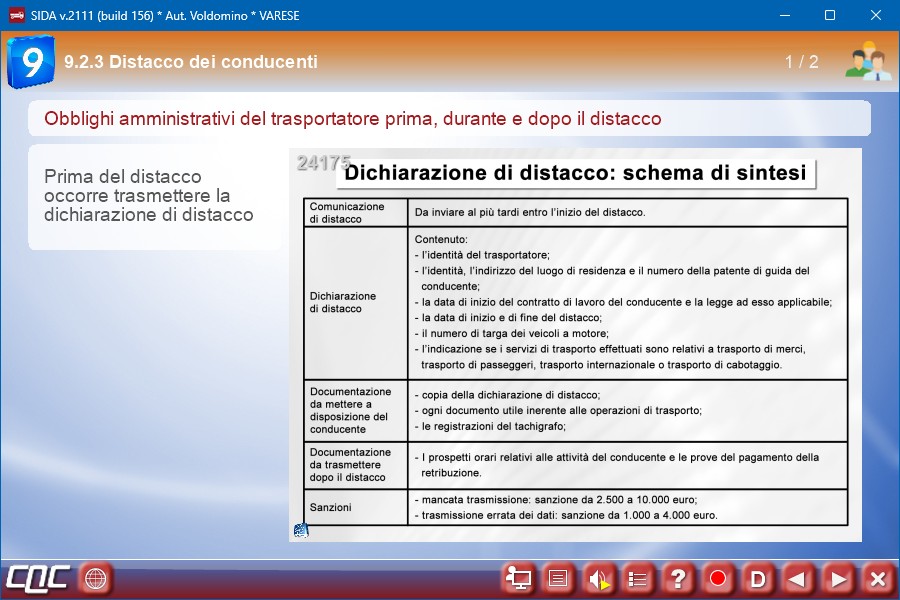The width and height of the screenshot is (900, 600).
Task: Open the topics list index button
Action: [638, 578]
